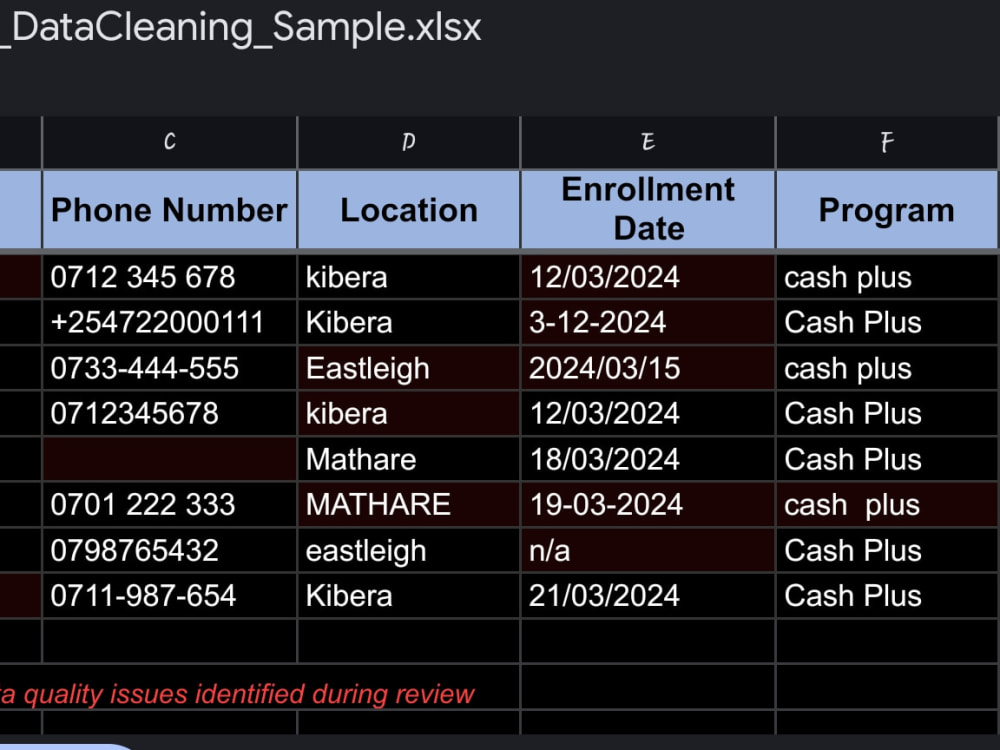The width and height of the screenshot is (1000, 750).
Task: Select date 12/03/2024 beside 0712 345 678
Action: click(648, 277)
